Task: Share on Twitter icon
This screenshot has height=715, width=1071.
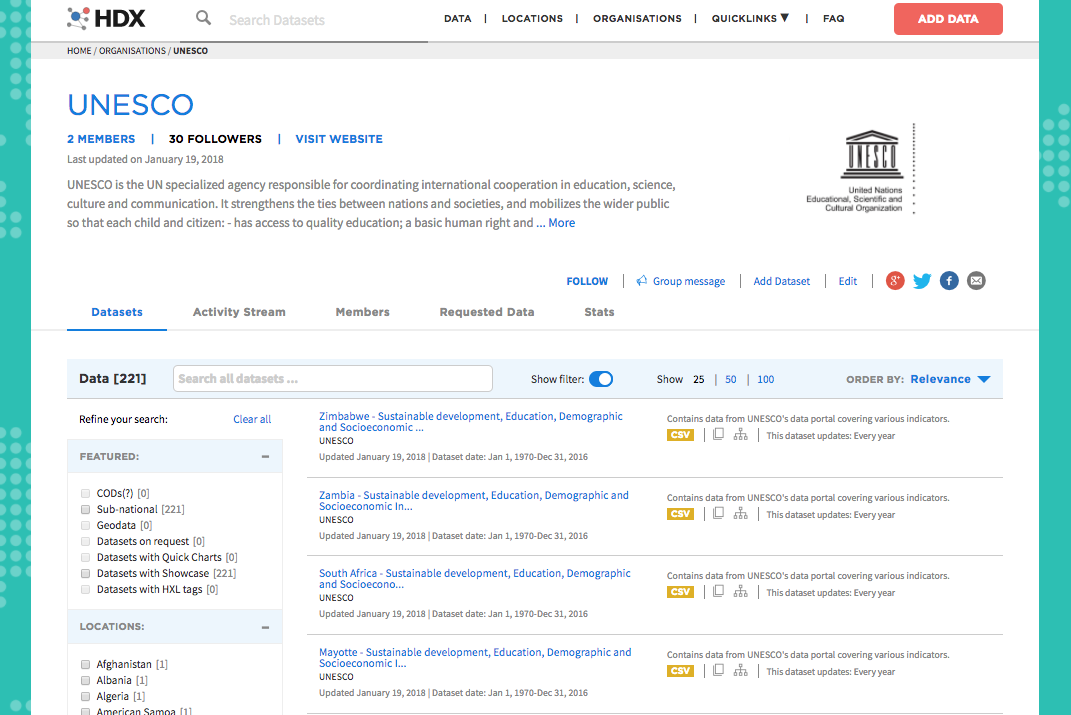Action: coord(922,281)
